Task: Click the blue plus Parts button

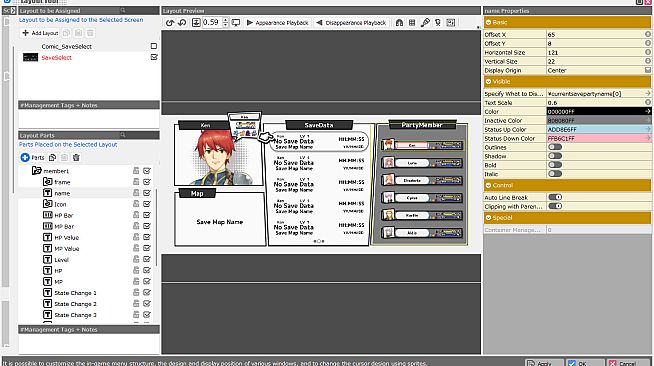Action: click(x=32, y=158)
